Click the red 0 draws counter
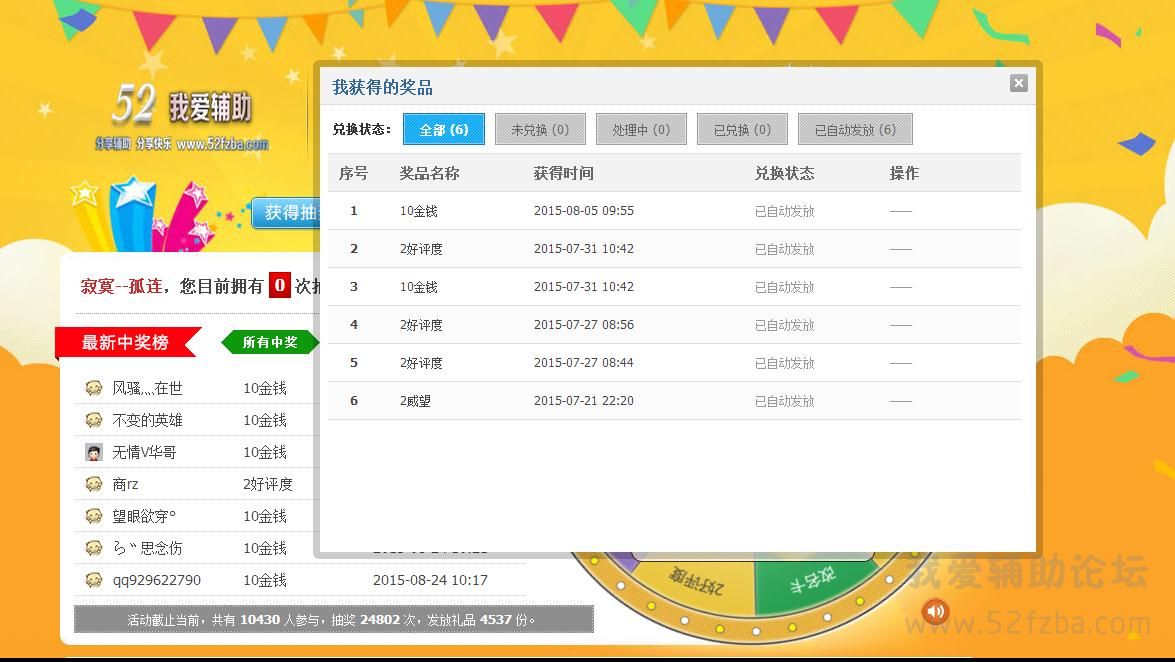Viewport: 1175px width, 662px height. point(280,286)
